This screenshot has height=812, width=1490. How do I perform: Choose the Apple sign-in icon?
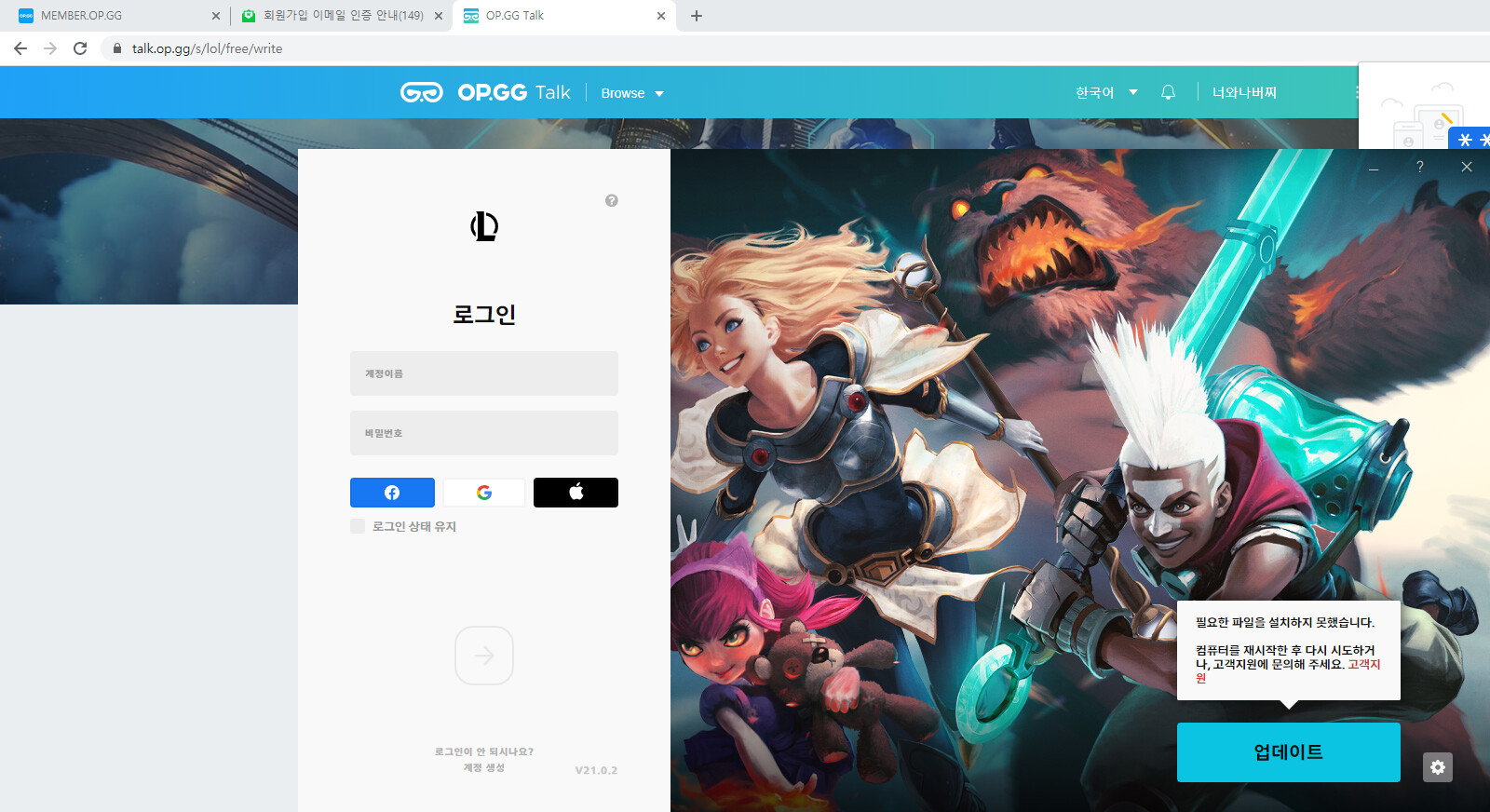coord(576,493)
